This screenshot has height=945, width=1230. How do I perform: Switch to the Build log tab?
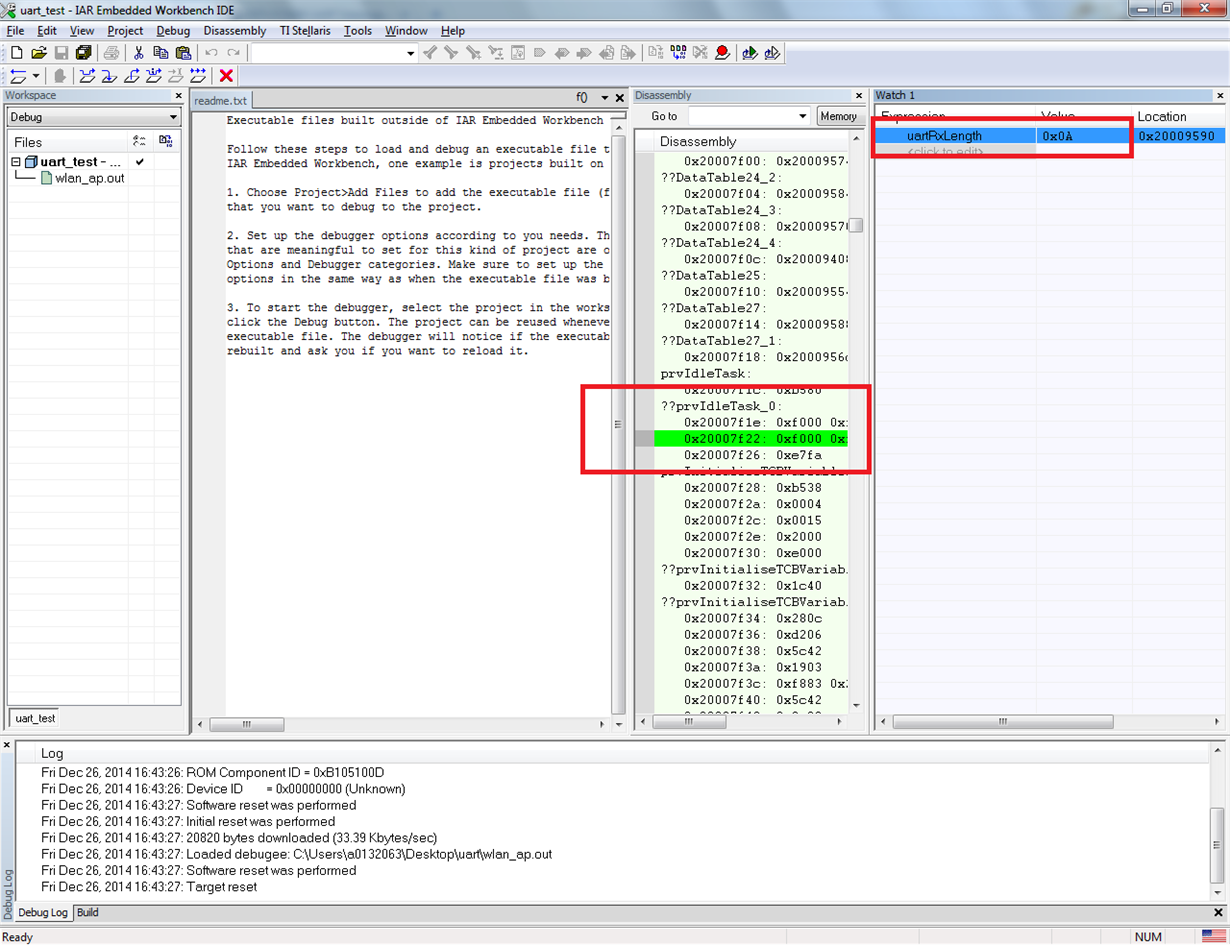88,913
